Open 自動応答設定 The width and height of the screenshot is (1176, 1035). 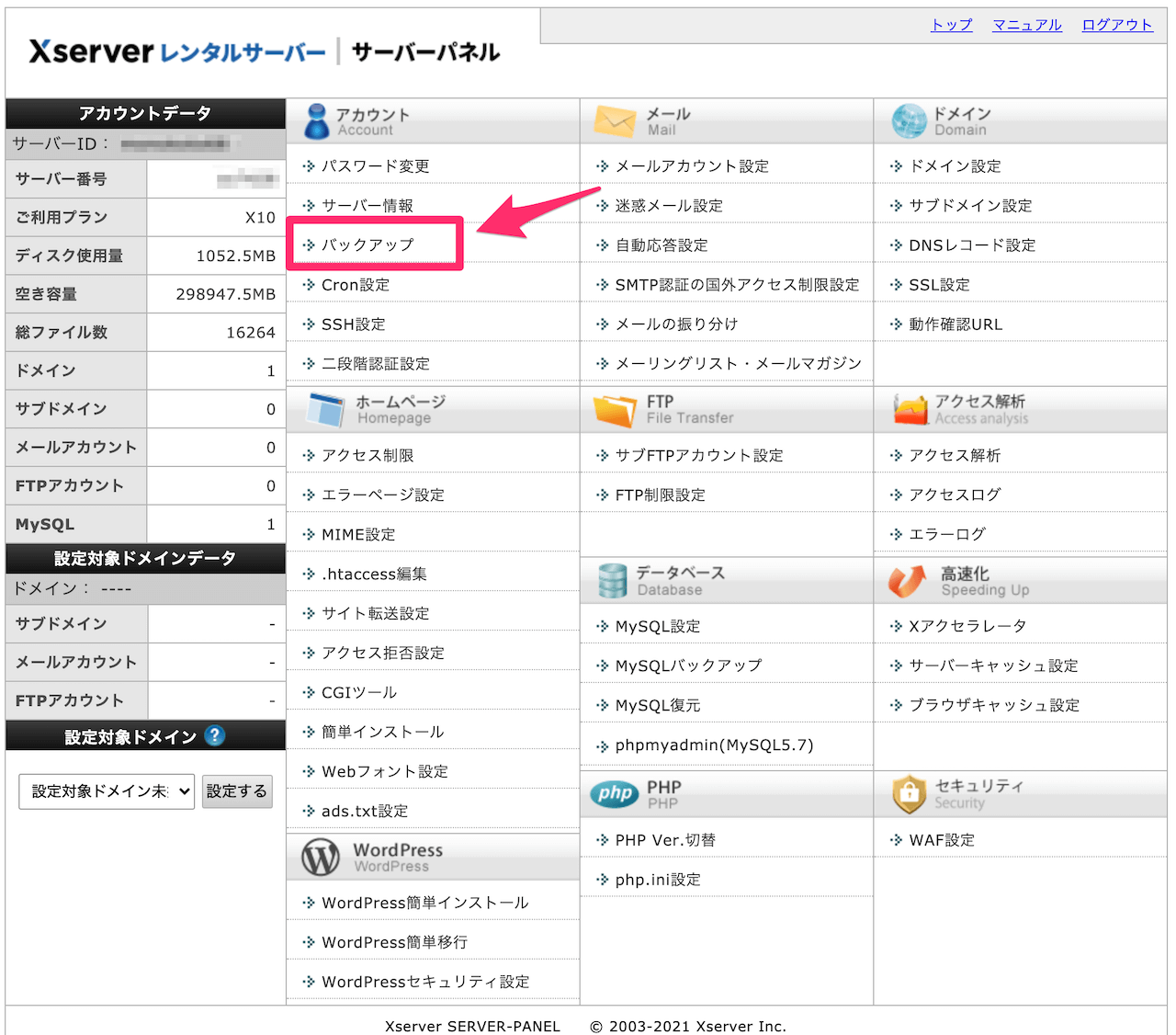click(x=661, y=245)
